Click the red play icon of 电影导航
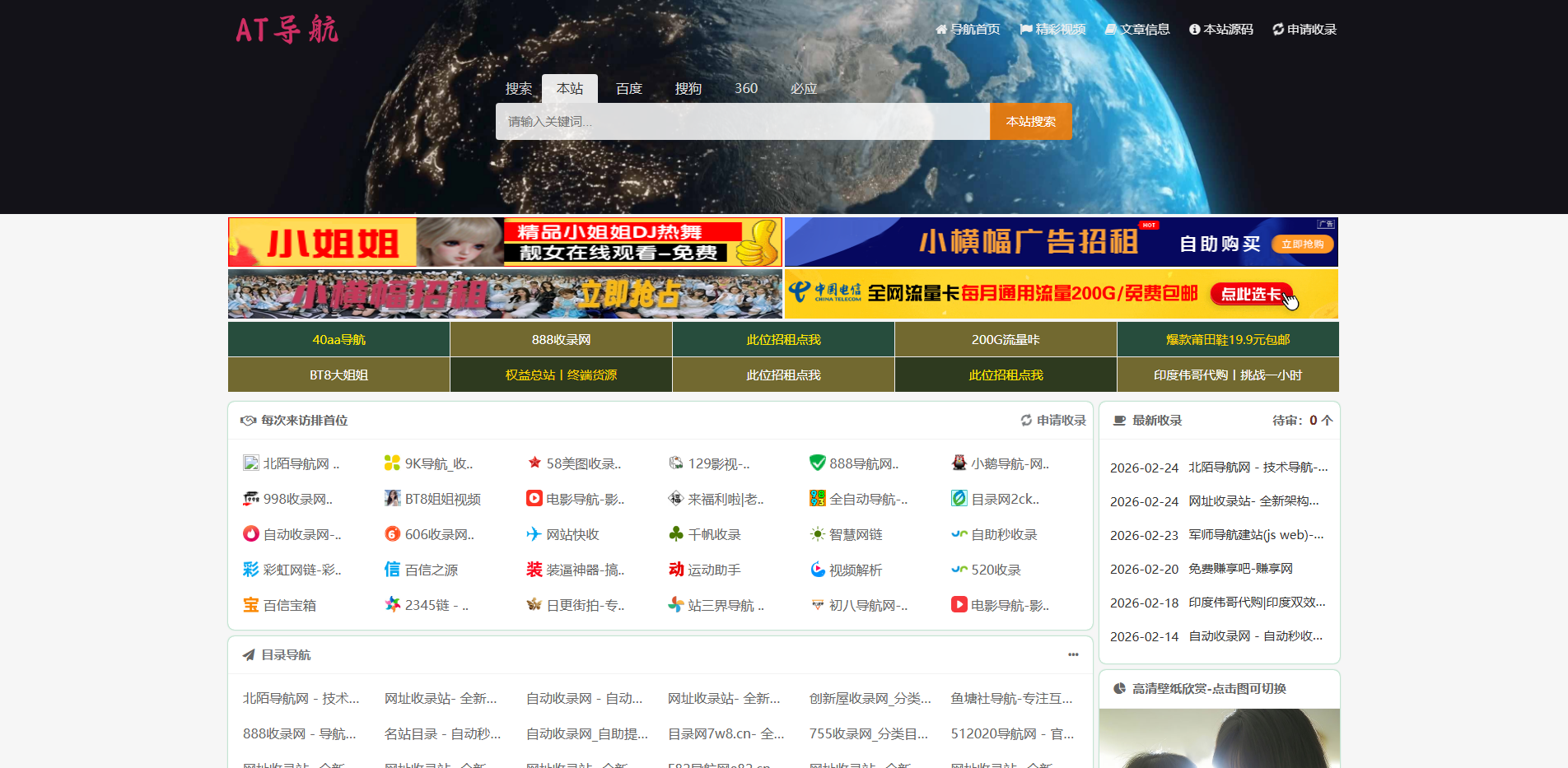 click(534, 498)
